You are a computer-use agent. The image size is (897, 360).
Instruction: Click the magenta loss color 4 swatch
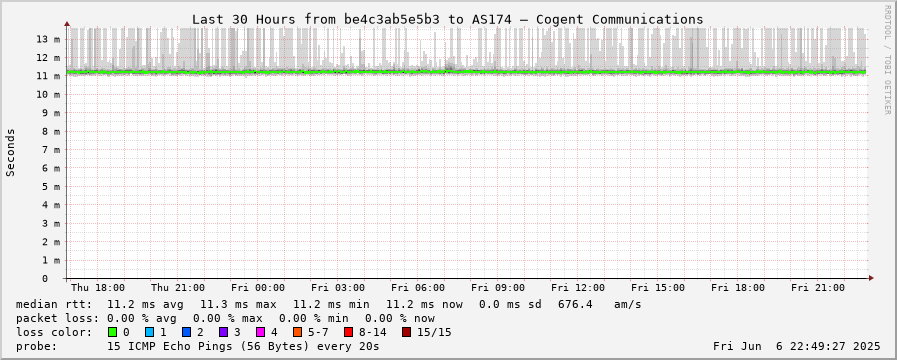pyautogui.click(x=261, y=332)
